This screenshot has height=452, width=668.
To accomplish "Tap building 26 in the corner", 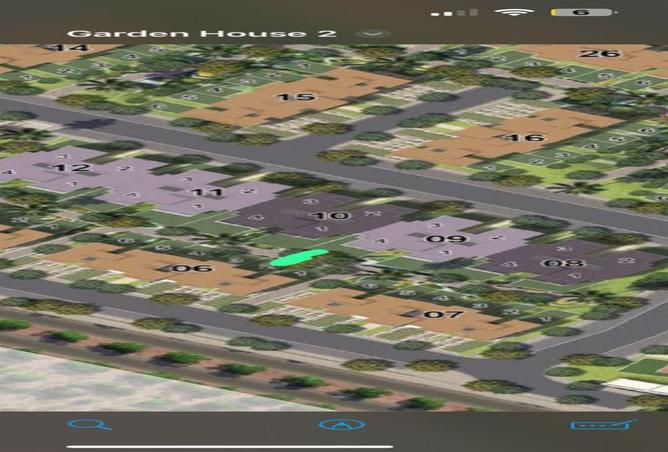I will click(600, 53).
